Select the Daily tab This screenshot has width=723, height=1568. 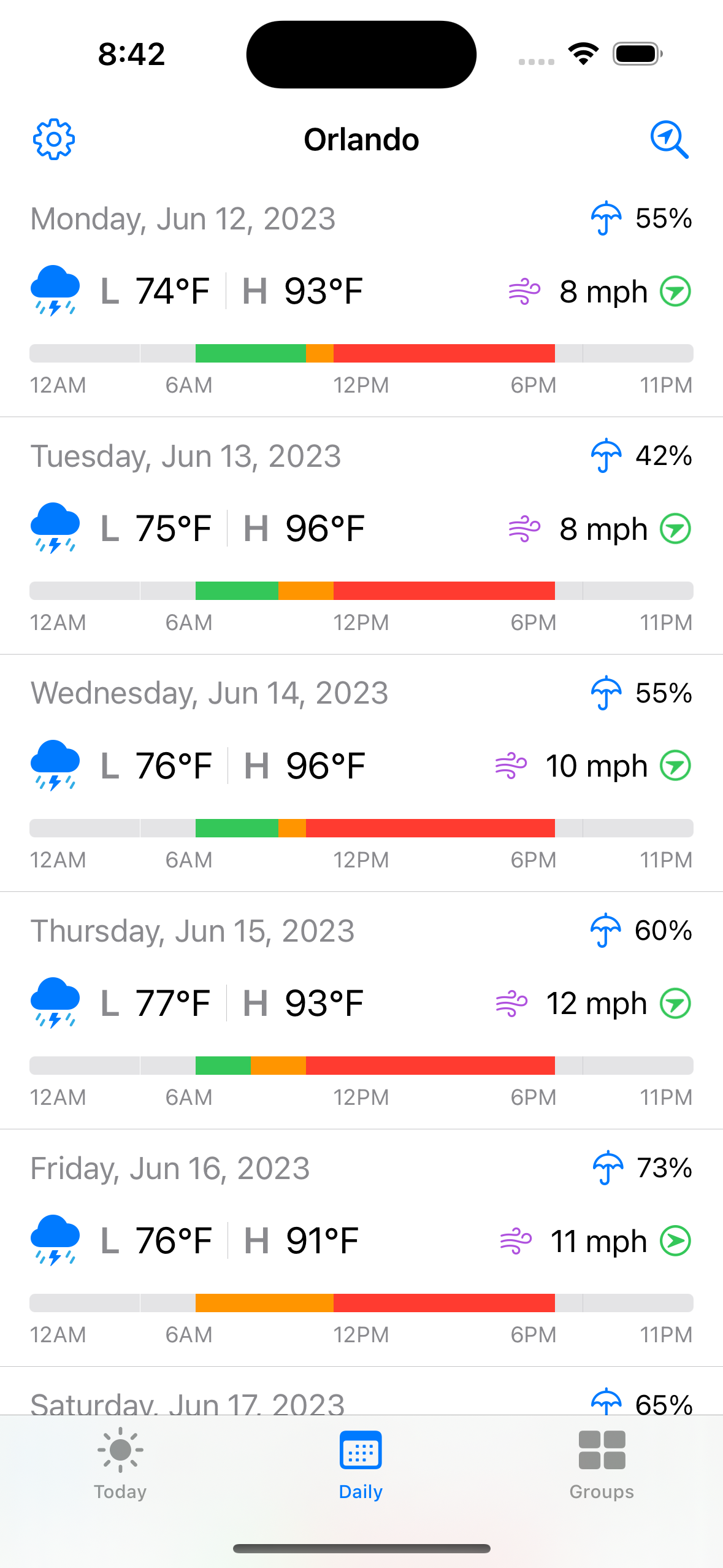click(361, 1463)
